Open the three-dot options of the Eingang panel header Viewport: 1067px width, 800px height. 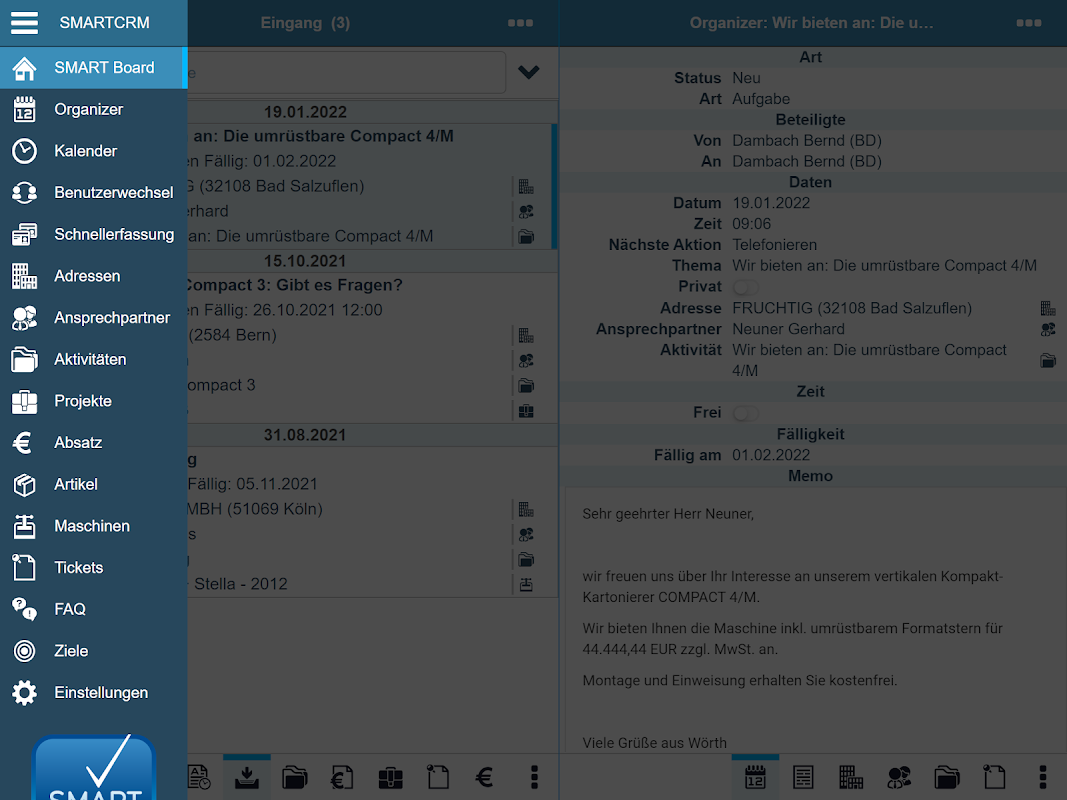521,23
